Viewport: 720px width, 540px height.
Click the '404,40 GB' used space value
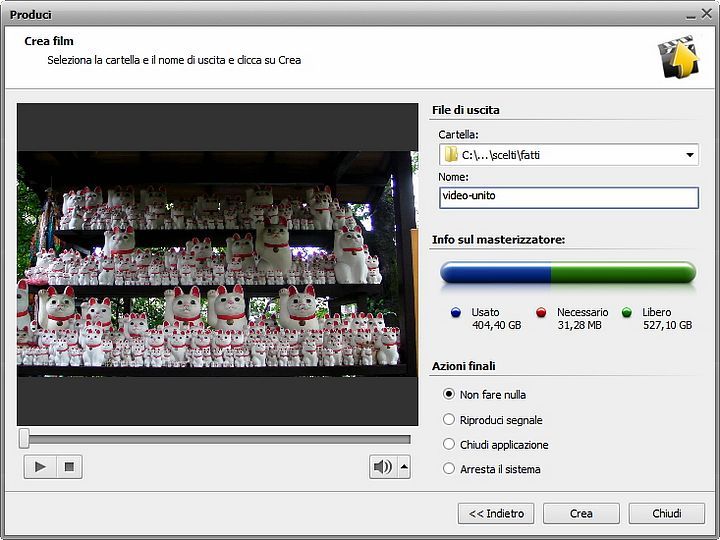[496, 325]
